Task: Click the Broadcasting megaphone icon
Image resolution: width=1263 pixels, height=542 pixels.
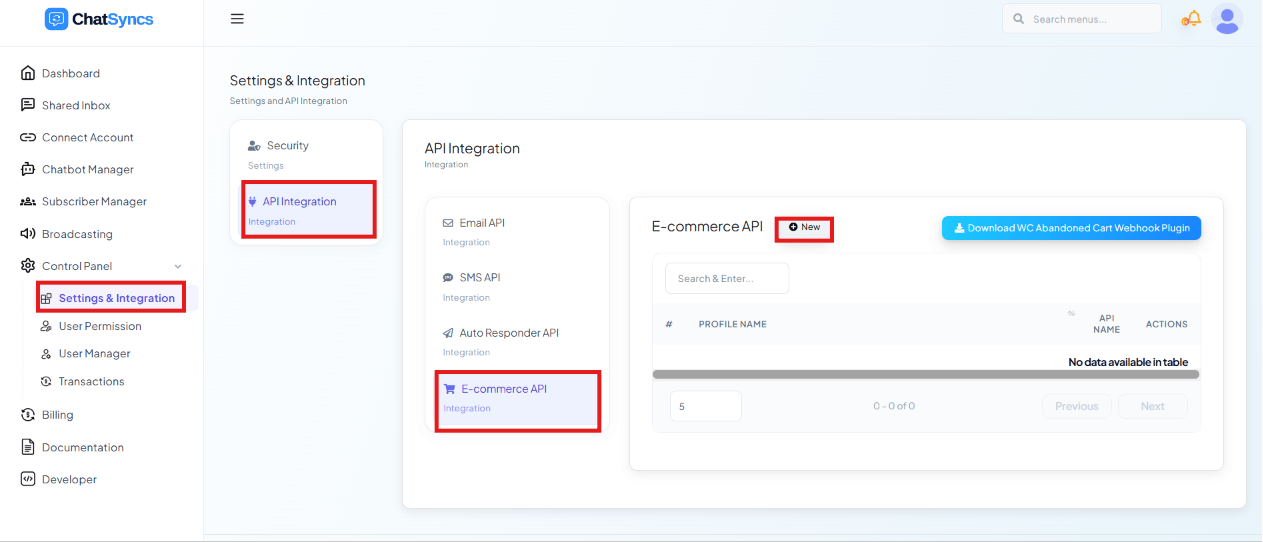Action: (28, 234)
